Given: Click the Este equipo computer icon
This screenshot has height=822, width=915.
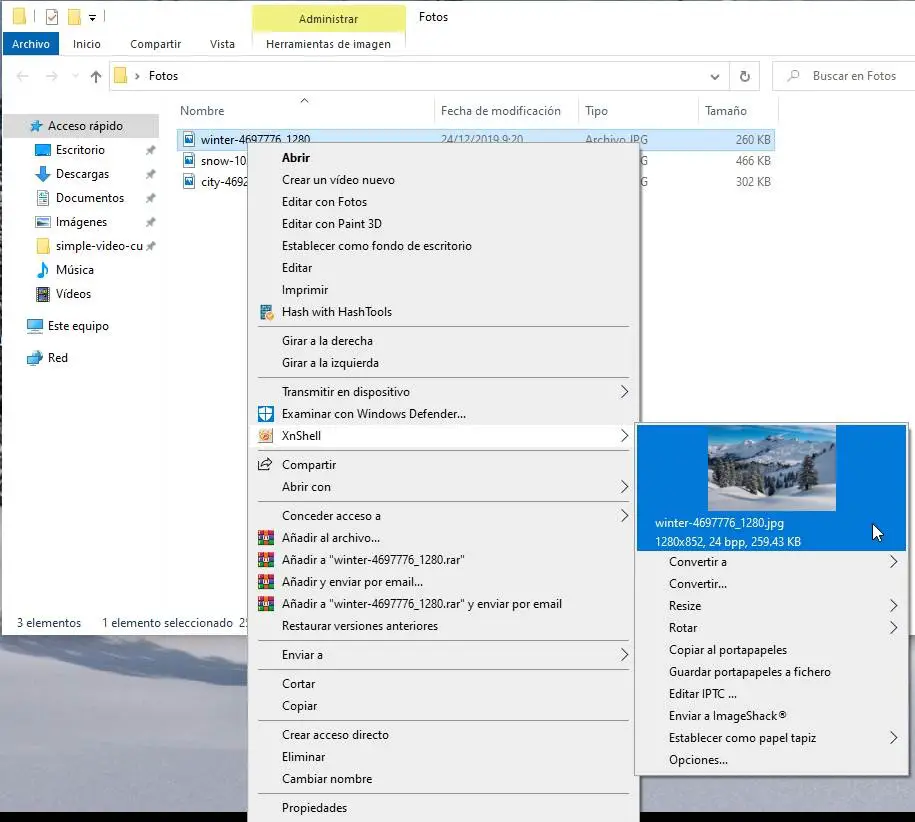Looking at the screenshot, I should click(x=35, y=326).
